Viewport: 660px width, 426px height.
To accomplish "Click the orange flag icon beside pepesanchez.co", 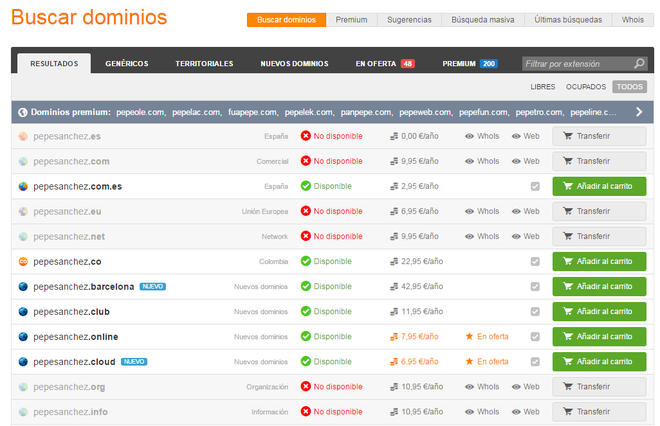I will click(x=23, y=261).
